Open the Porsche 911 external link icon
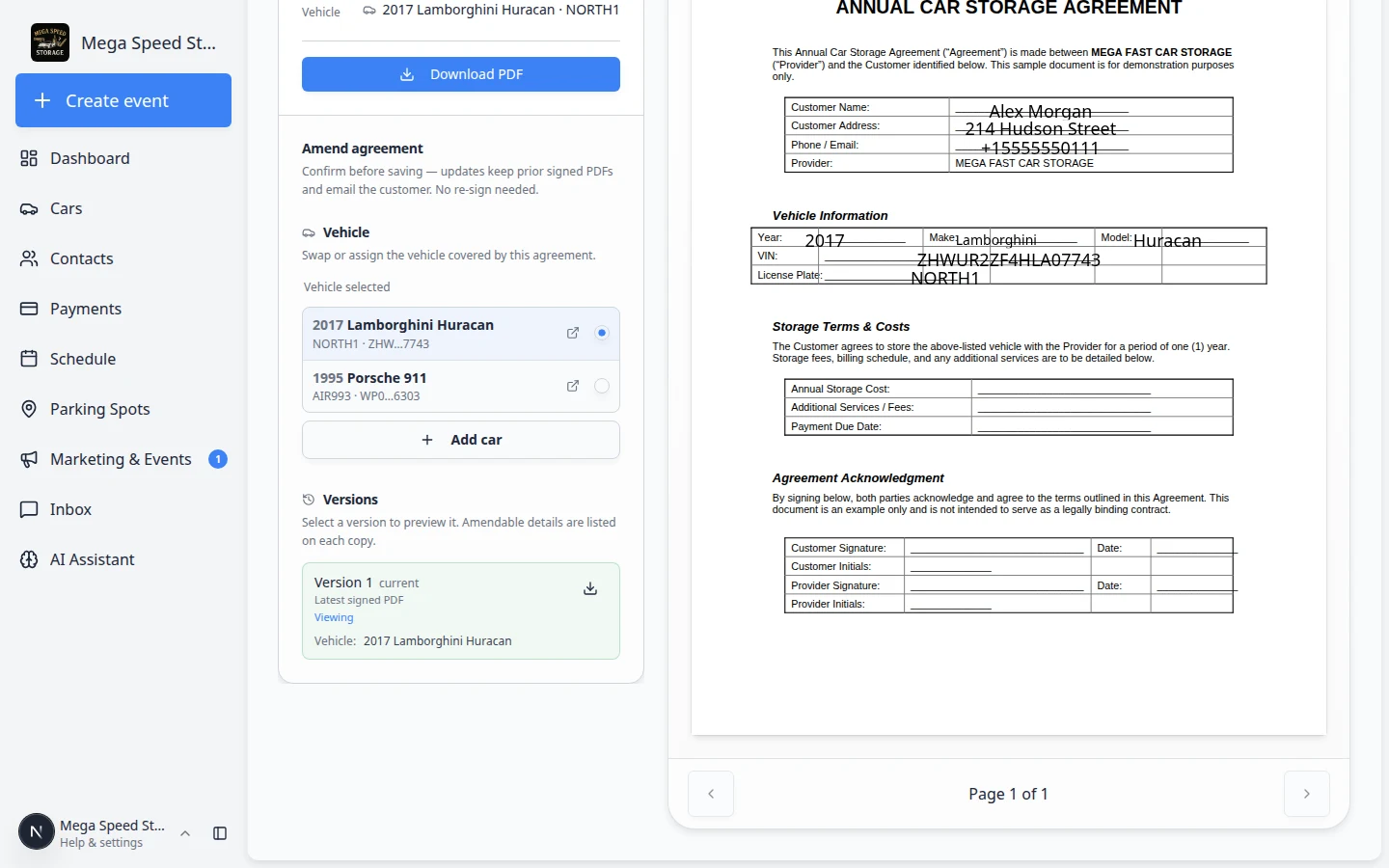Image resolution: width=1389 pixels, height=868 pixels. (x=573, y=386)
